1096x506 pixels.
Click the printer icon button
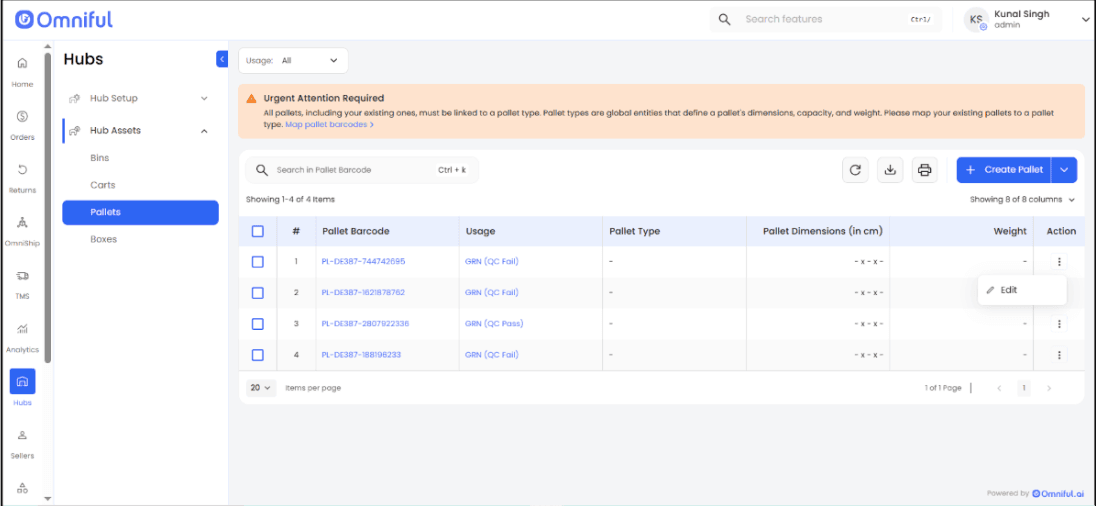click(x=924, y=170)
